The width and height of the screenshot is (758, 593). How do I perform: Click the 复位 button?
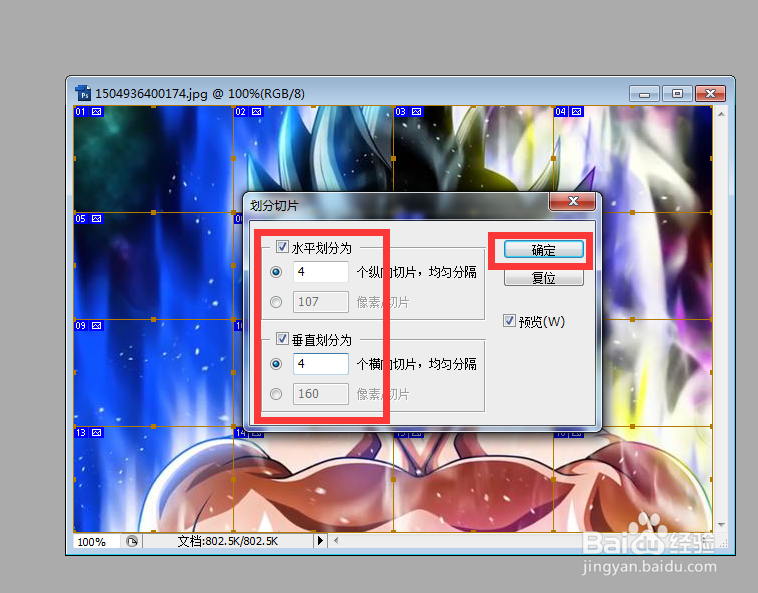point(543,277)
